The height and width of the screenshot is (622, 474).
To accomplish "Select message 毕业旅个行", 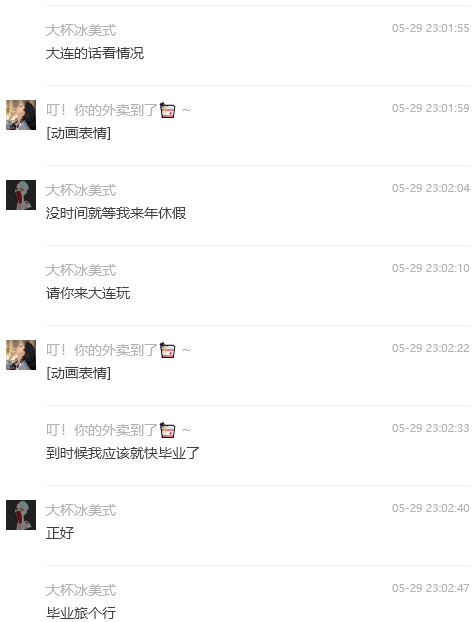I will tap(81, 613).
